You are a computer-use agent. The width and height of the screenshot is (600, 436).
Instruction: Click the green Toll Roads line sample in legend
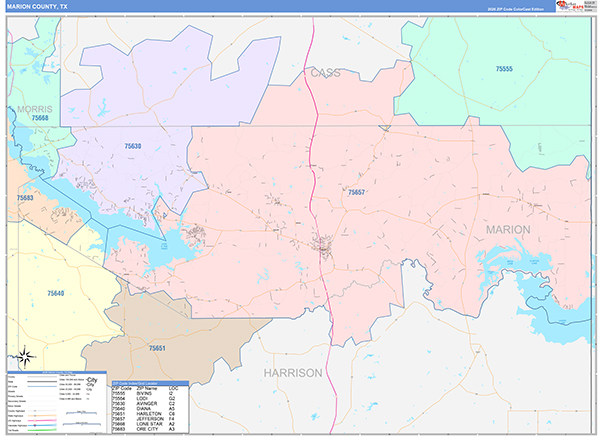click(42, 430)
